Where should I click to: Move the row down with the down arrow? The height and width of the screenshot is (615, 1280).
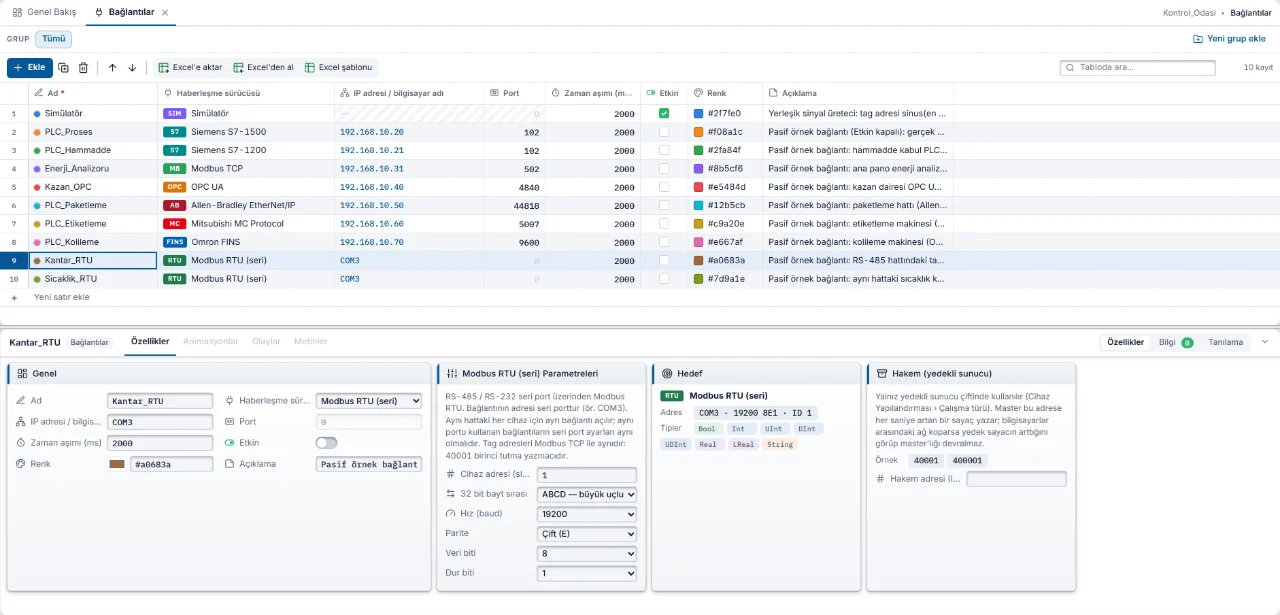click(x=132, y=68)
